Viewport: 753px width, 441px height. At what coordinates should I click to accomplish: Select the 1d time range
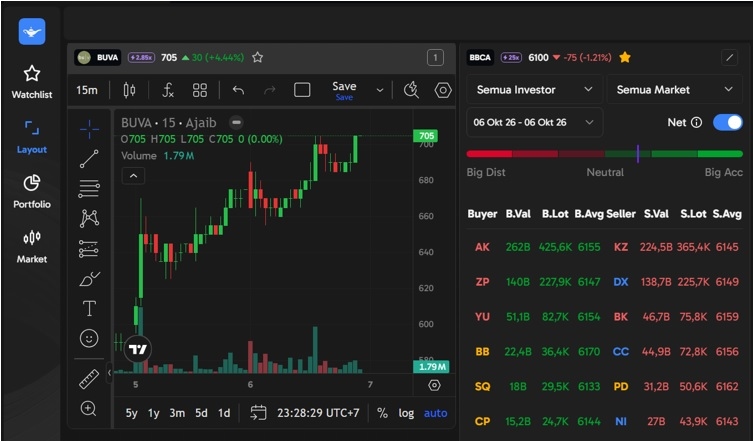coord(224,413)
